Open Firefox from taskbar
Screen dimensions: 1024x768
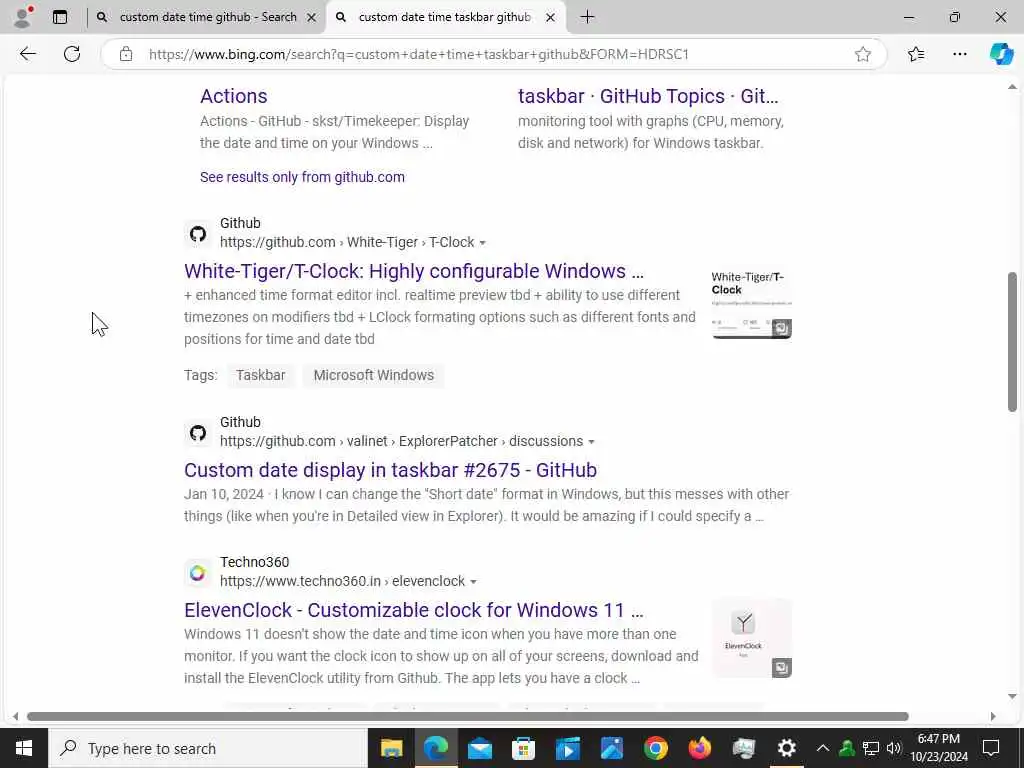[699, 748]
